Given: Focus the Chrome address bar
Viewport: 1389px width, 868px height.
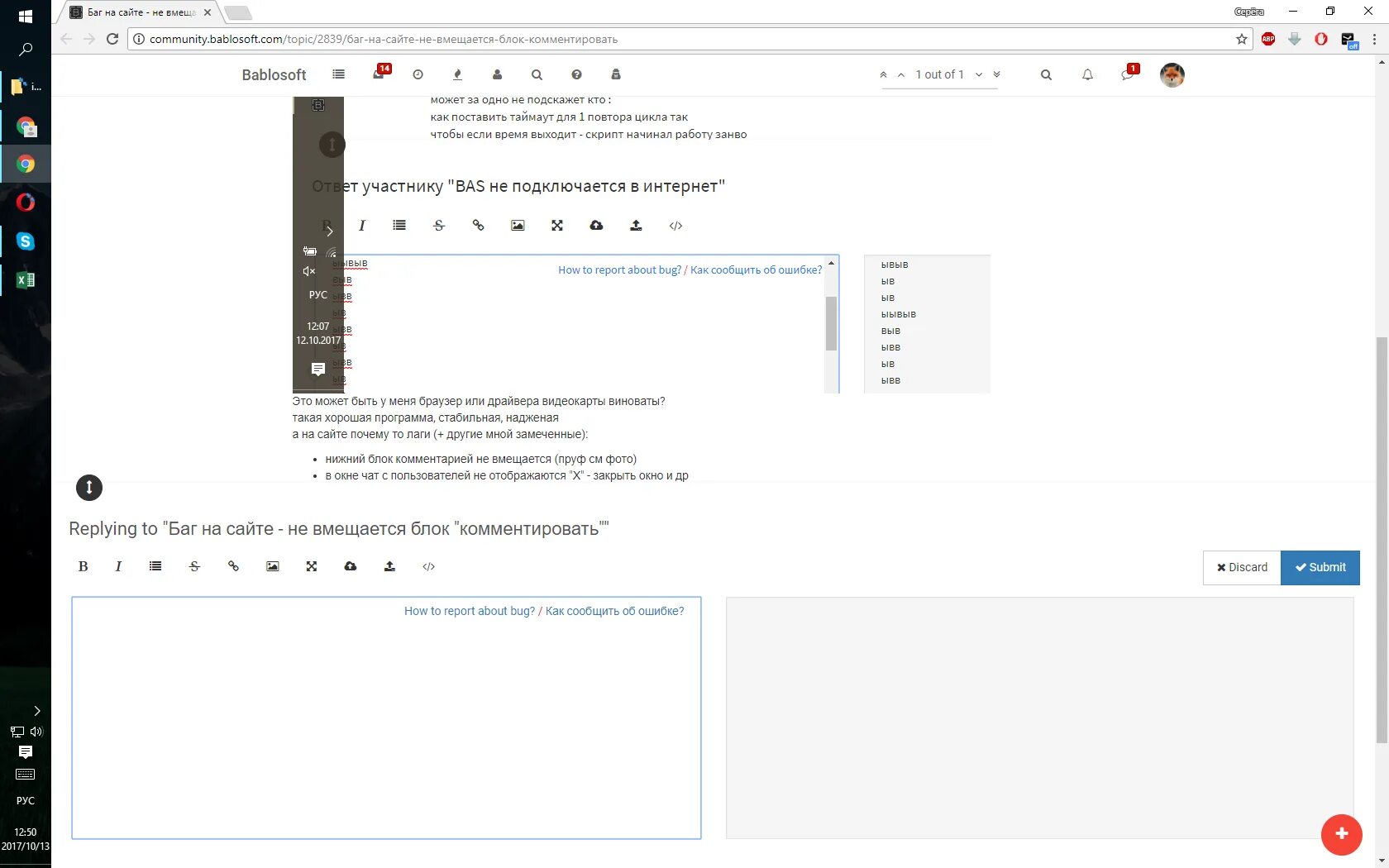Looking at the screenshot, I should pyautogui.click(x=690, y=39).
